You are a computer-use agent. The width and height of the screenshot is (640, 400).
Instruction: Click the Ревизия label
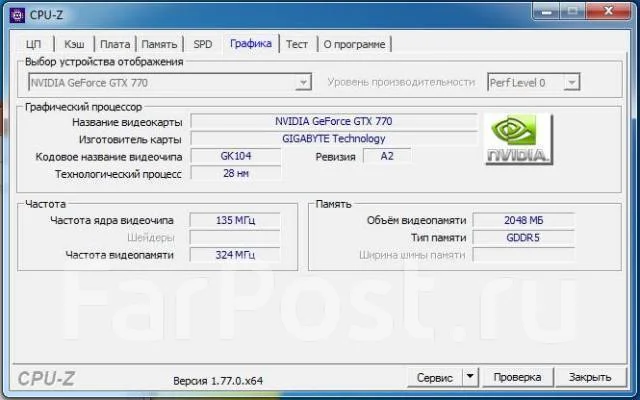coord(336,157)
